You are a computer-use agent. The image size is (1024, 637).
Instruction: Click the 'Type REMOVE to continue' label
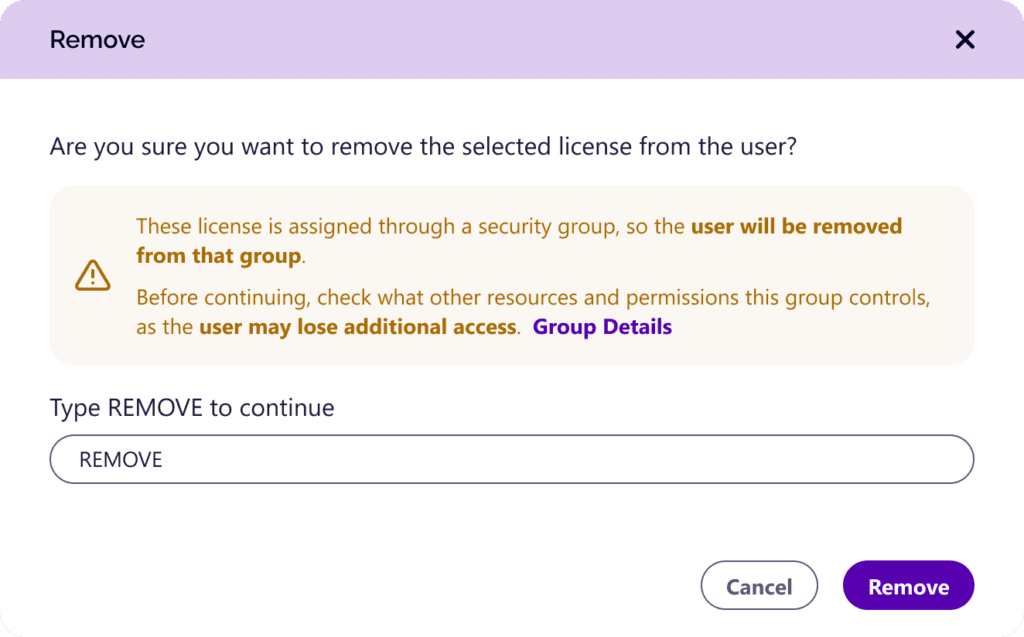(191, 407)
